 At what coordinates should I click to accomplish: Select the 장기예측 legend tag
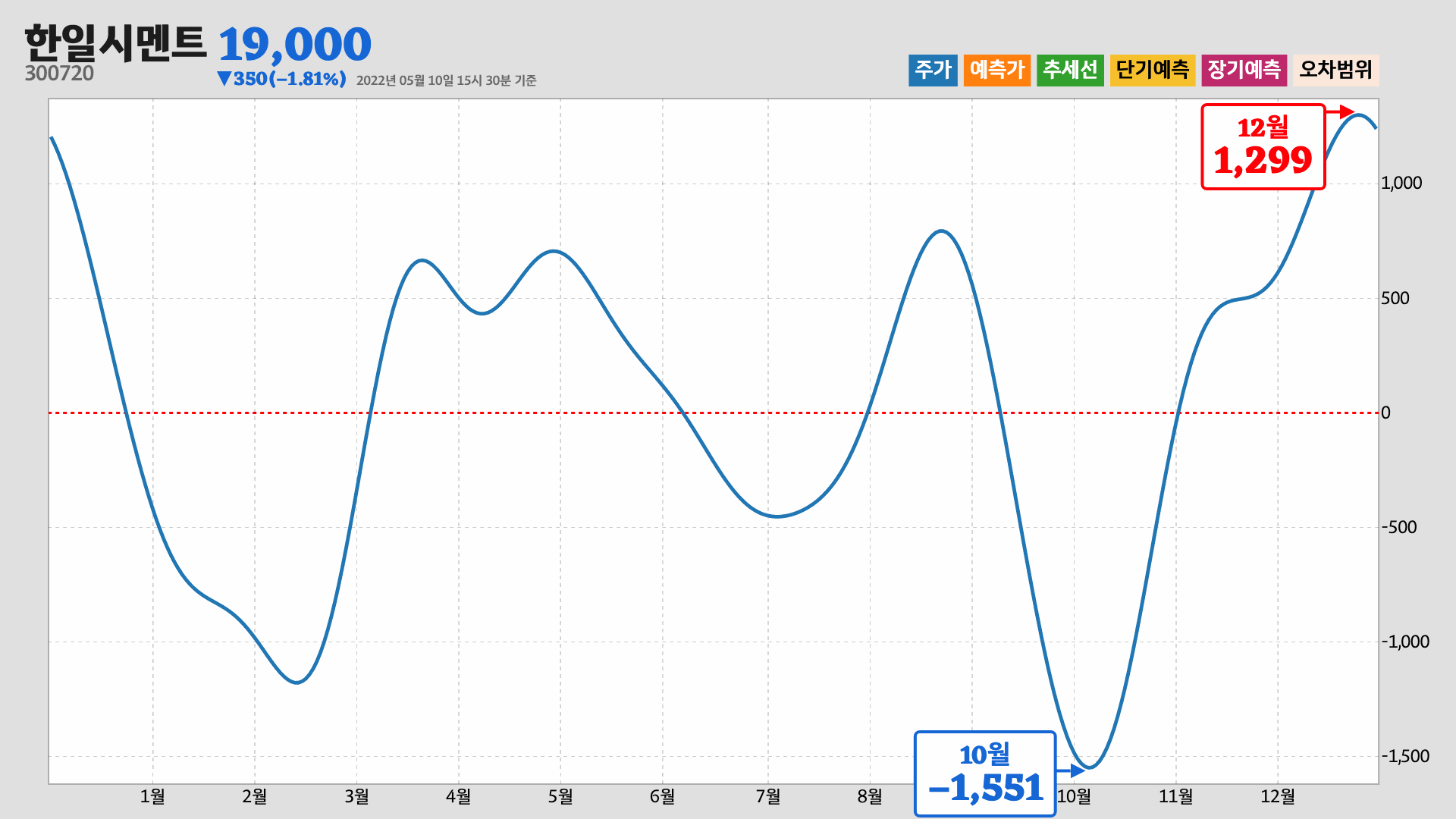[x=1244, y=70]
